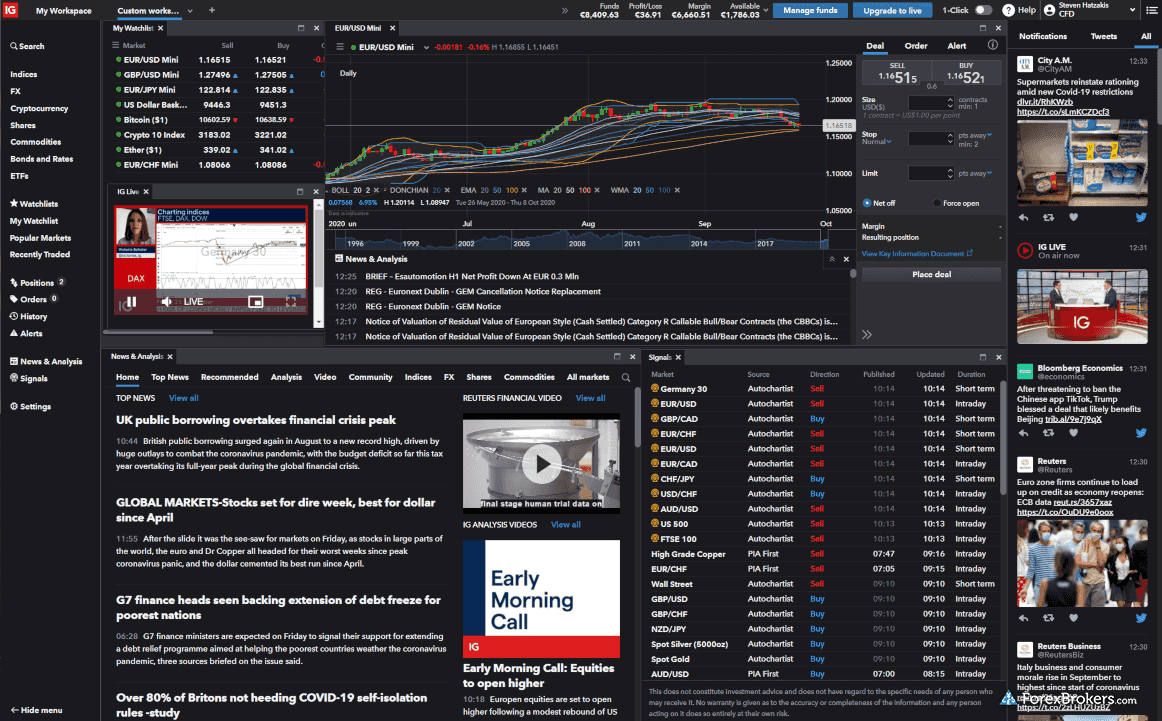This screenshot has height=721, width=1162.
Task: Select the Net off radio option
Action: 866,203
